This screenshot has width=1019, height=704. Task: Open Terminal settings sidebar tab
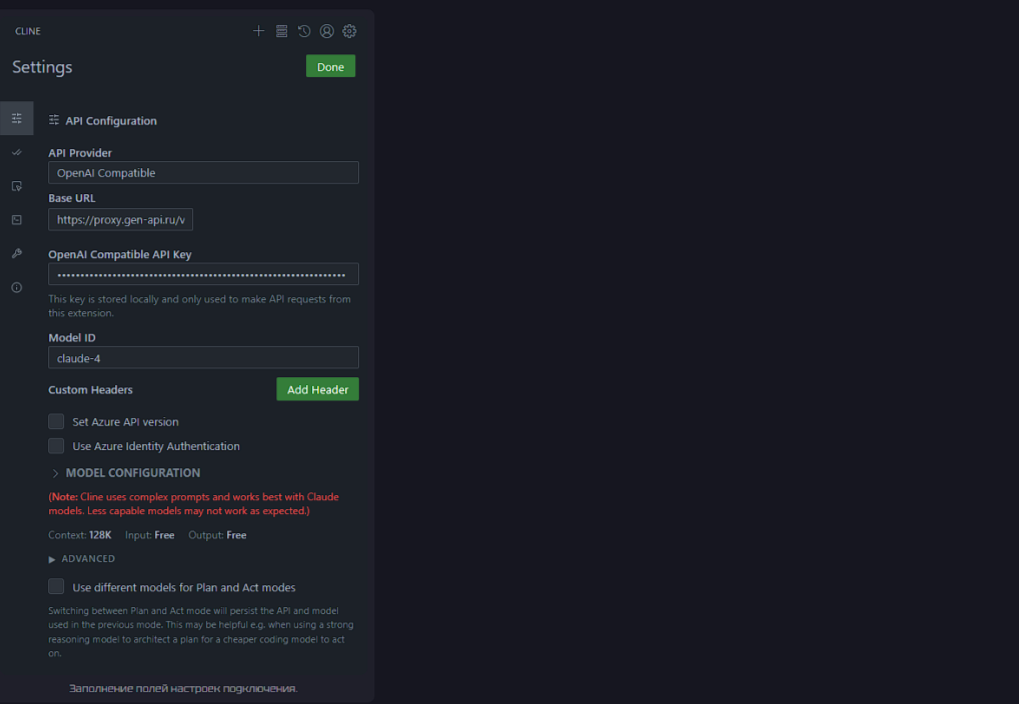point(16,220)
